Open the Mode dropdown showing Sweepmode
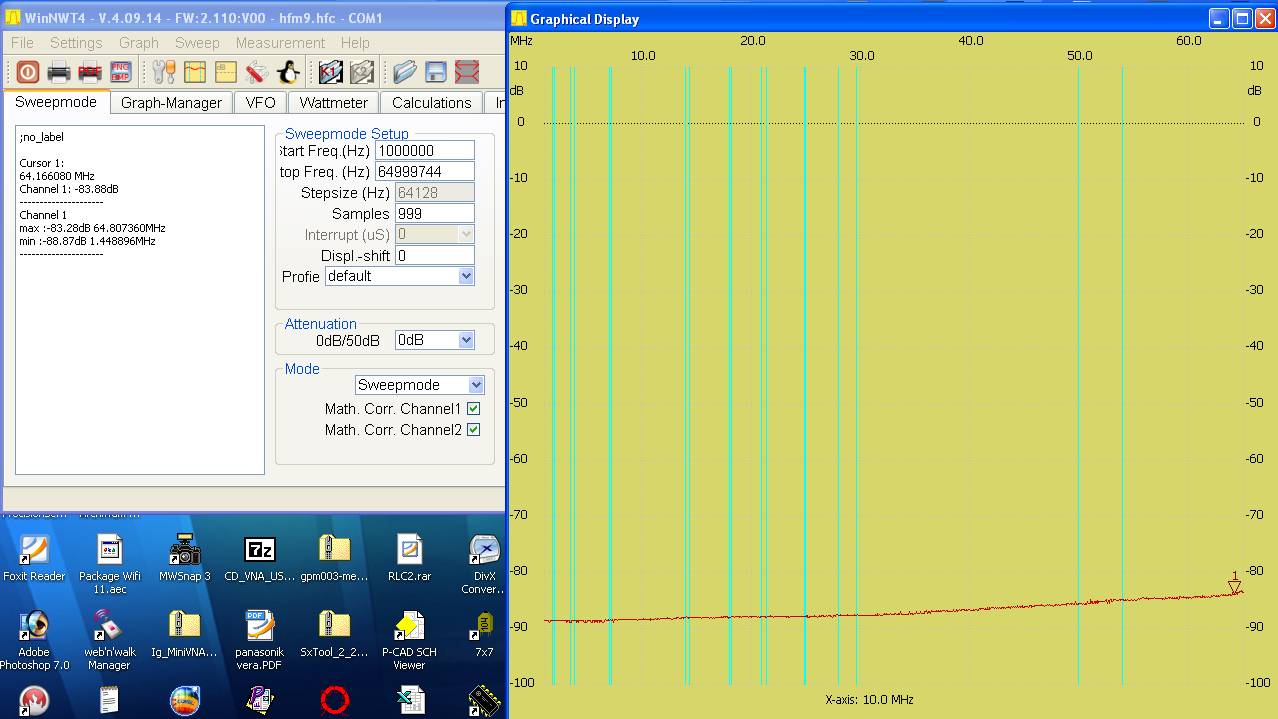Screen dimensions: 1278x719 click(476, 385)
